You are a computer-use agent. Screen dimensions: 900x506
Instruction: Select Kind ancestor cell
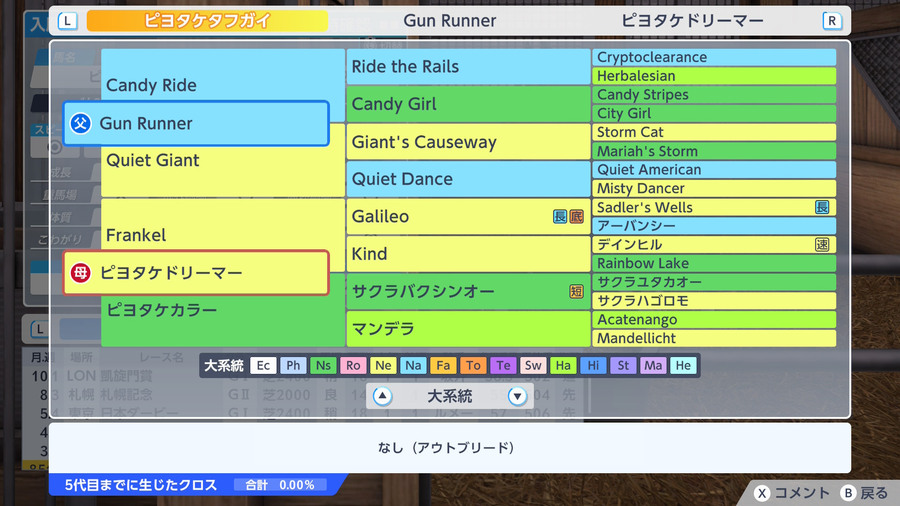coord(468,254)
